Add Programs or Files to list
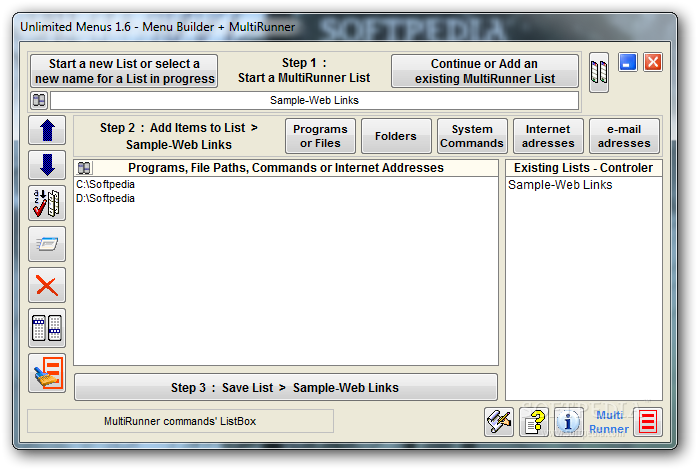Screen dimensions: 698x470 click(x=321, y=136)
